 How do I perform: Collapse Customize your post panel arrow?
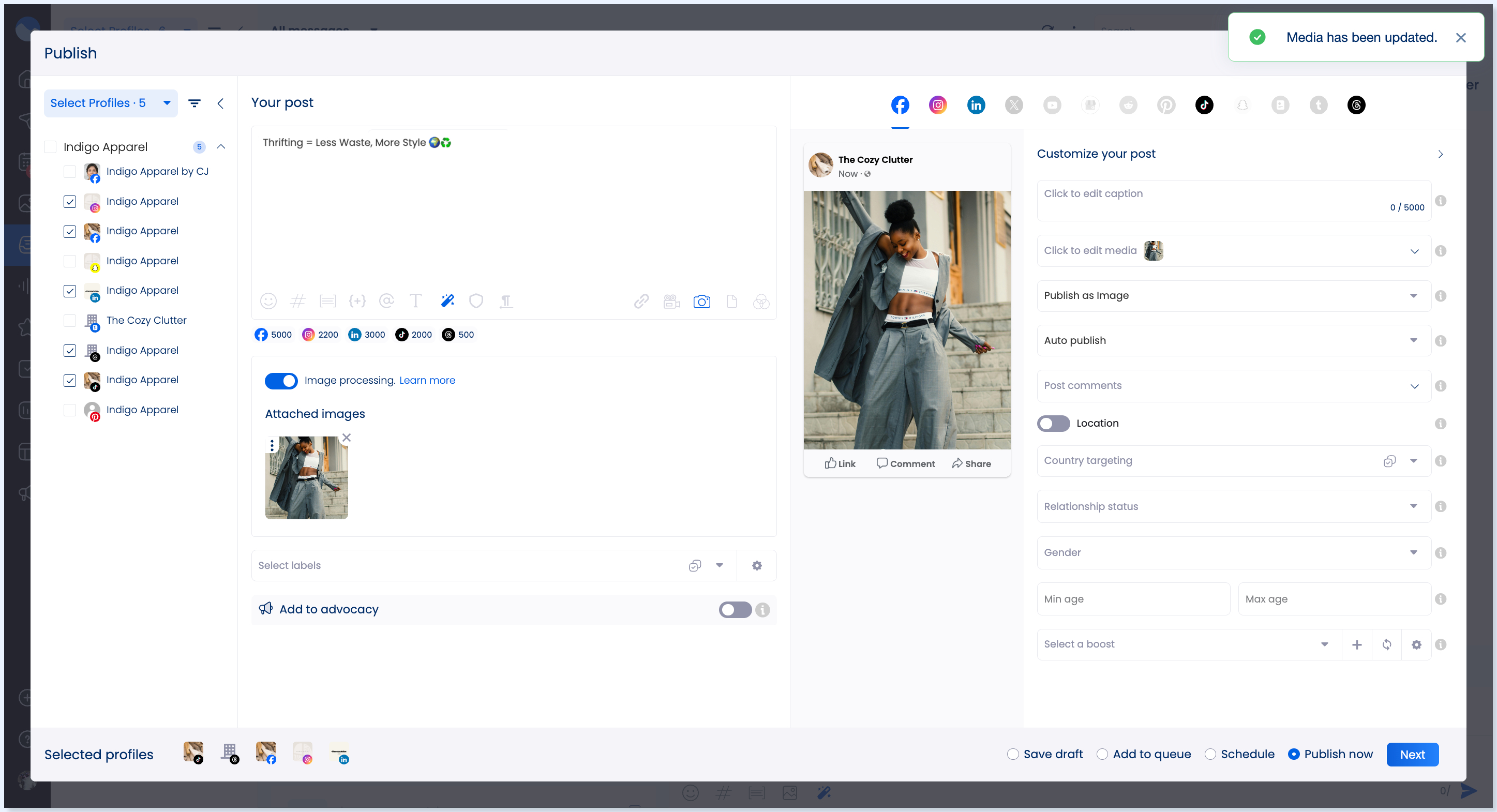point(1441,155)
